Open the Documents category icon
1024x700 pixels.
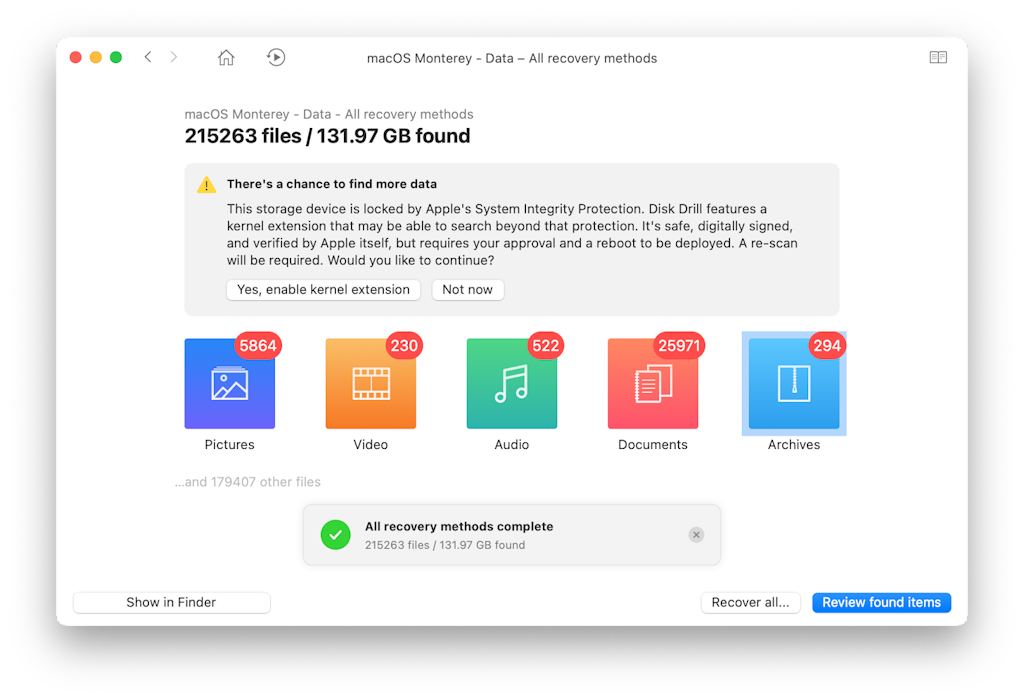652,384
